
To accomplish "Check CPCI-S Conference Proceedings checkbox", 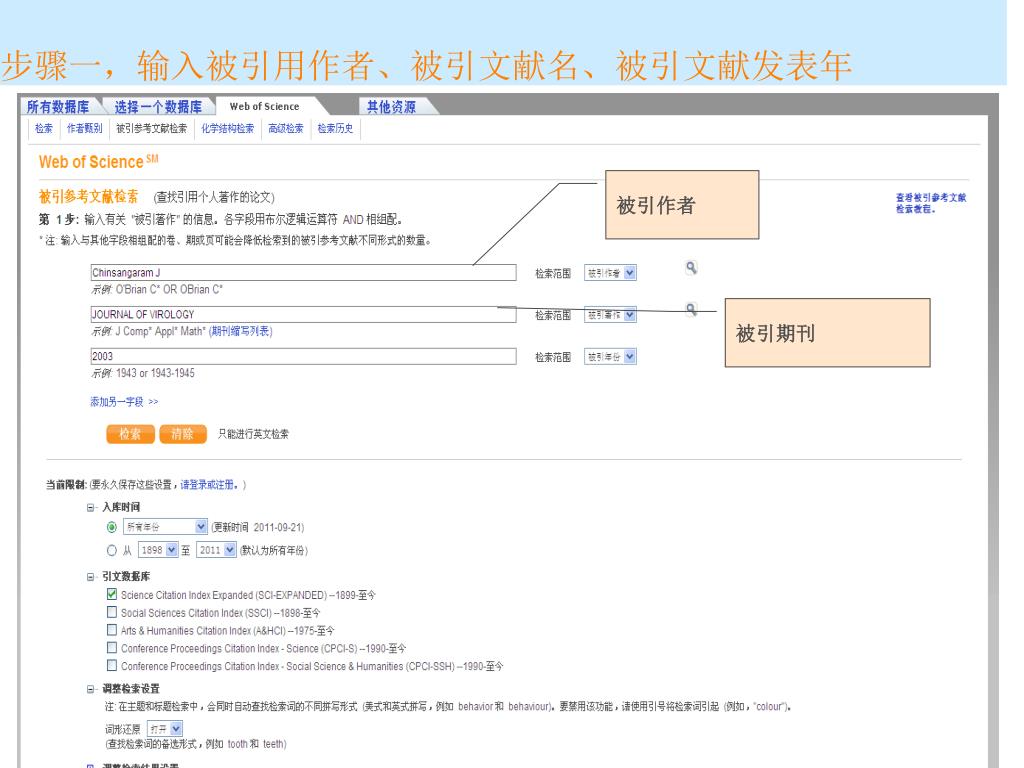I will pos(112,647).
